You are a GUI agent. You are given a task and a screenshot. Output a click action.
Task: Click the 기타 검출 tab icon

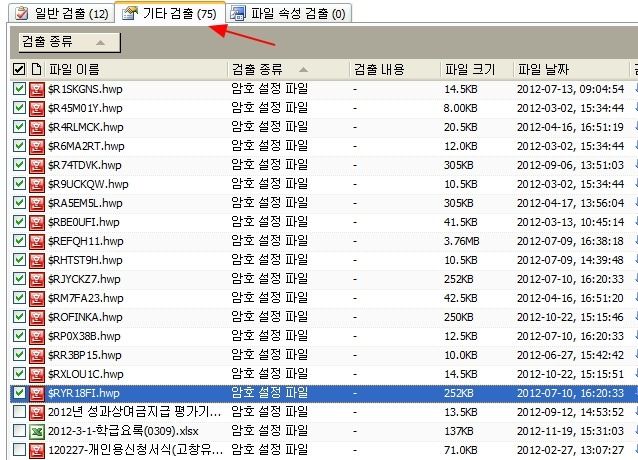pos(130,13)
